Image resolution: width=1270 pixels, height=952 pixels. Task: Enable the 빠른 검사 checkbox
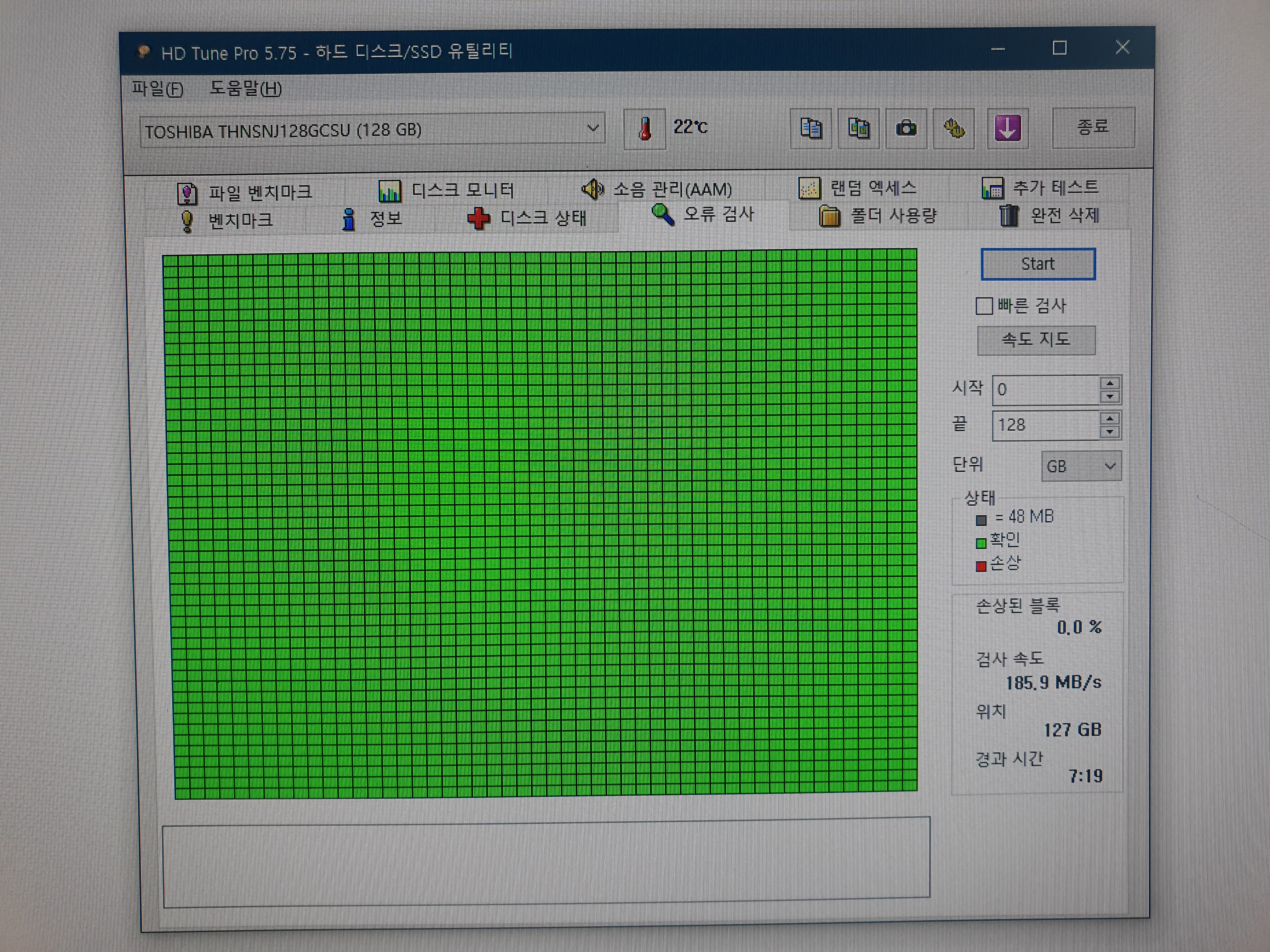click(x=984, y=306)
